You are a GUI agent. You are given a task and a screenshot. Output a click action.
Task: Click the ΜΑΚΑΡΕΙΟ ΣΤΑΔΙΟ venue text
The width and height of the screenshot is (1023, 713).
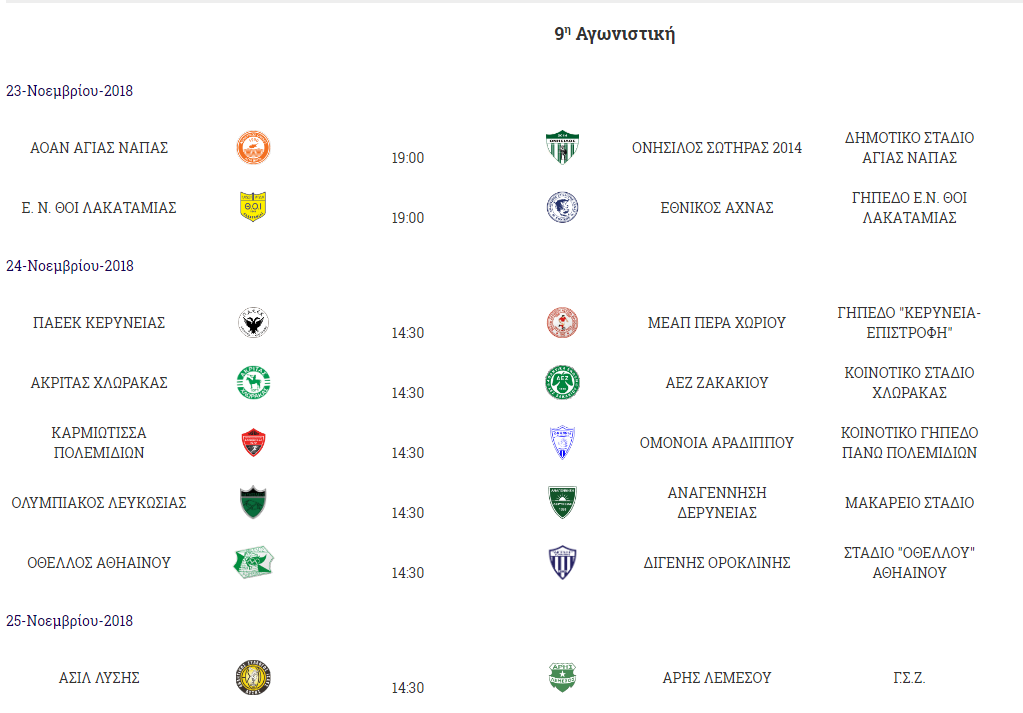point(909,503)
